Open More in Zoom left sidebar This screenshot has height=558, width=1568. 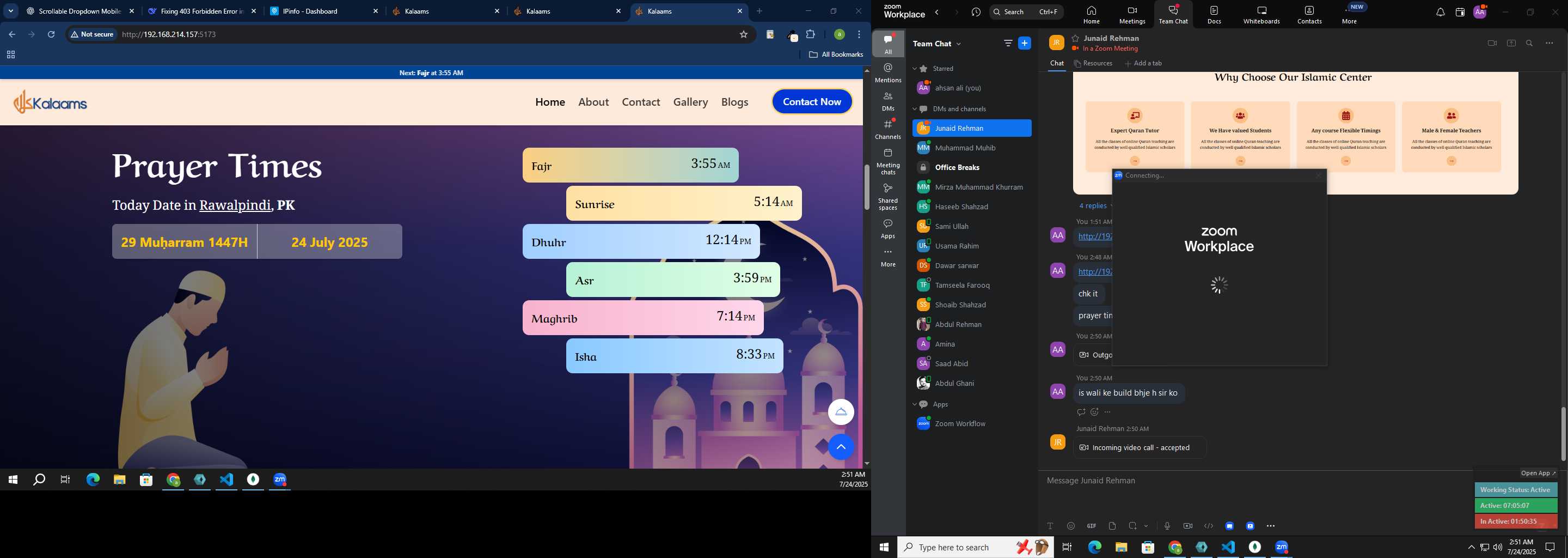(x=888, y=258)
